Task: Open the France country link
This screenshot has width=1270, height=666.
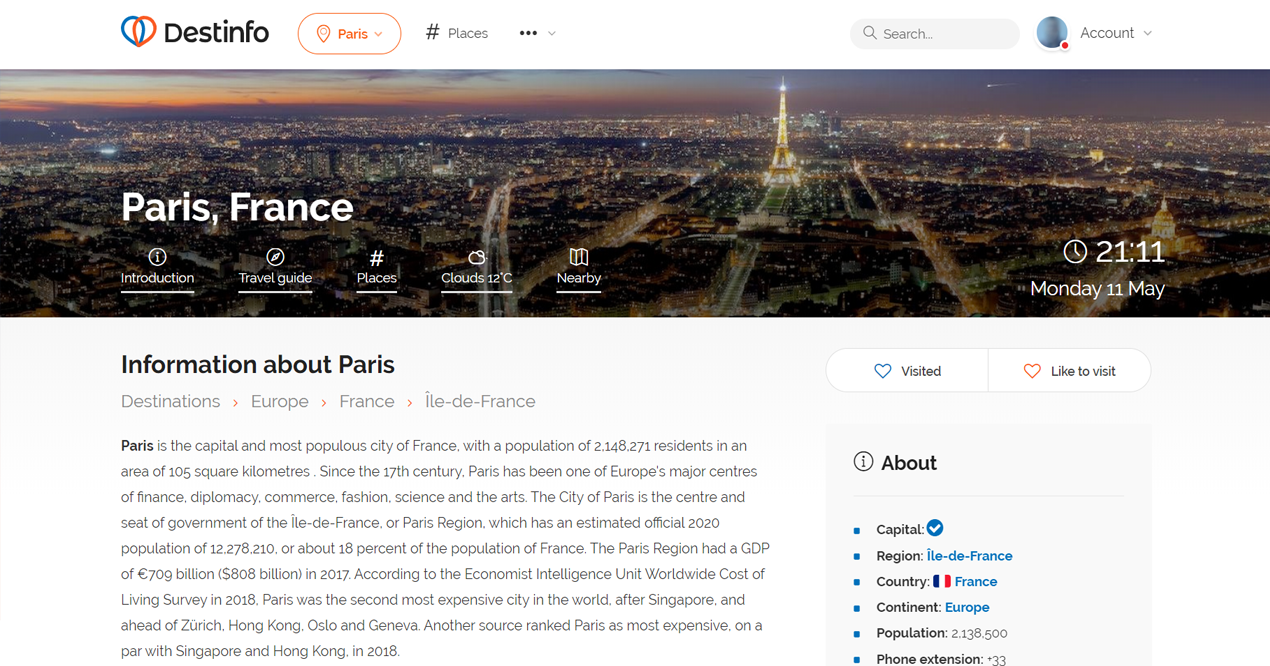Action: (x=975, y=582)
